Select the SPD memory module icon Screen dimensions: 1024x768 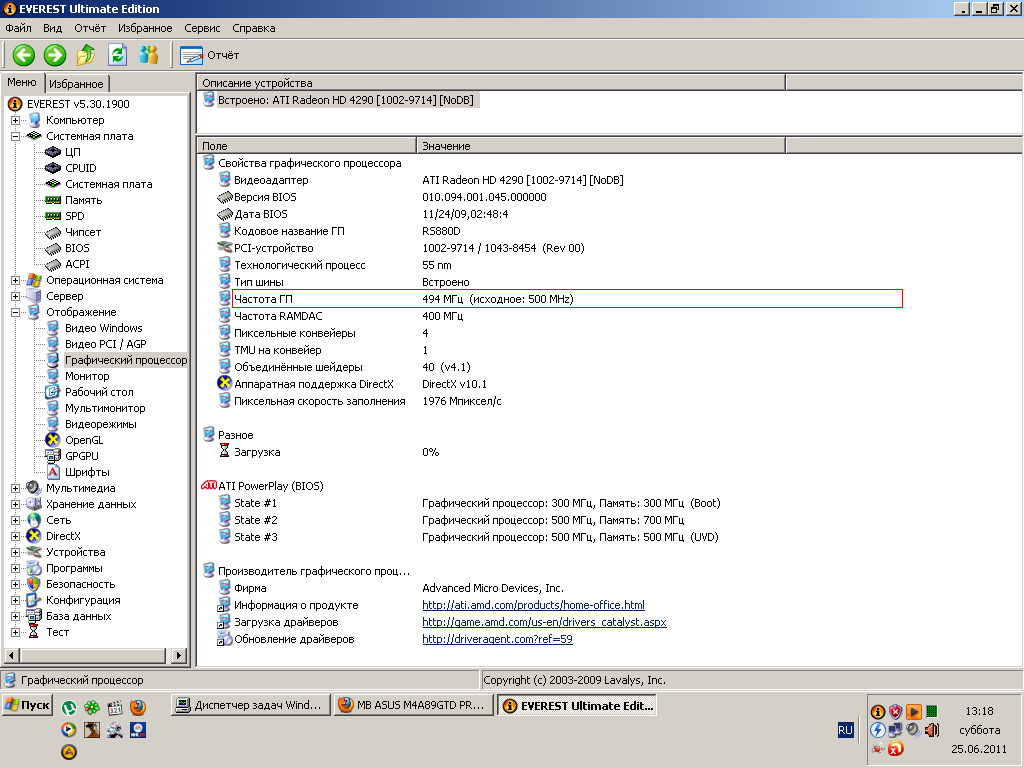click(x=53, y=216)
